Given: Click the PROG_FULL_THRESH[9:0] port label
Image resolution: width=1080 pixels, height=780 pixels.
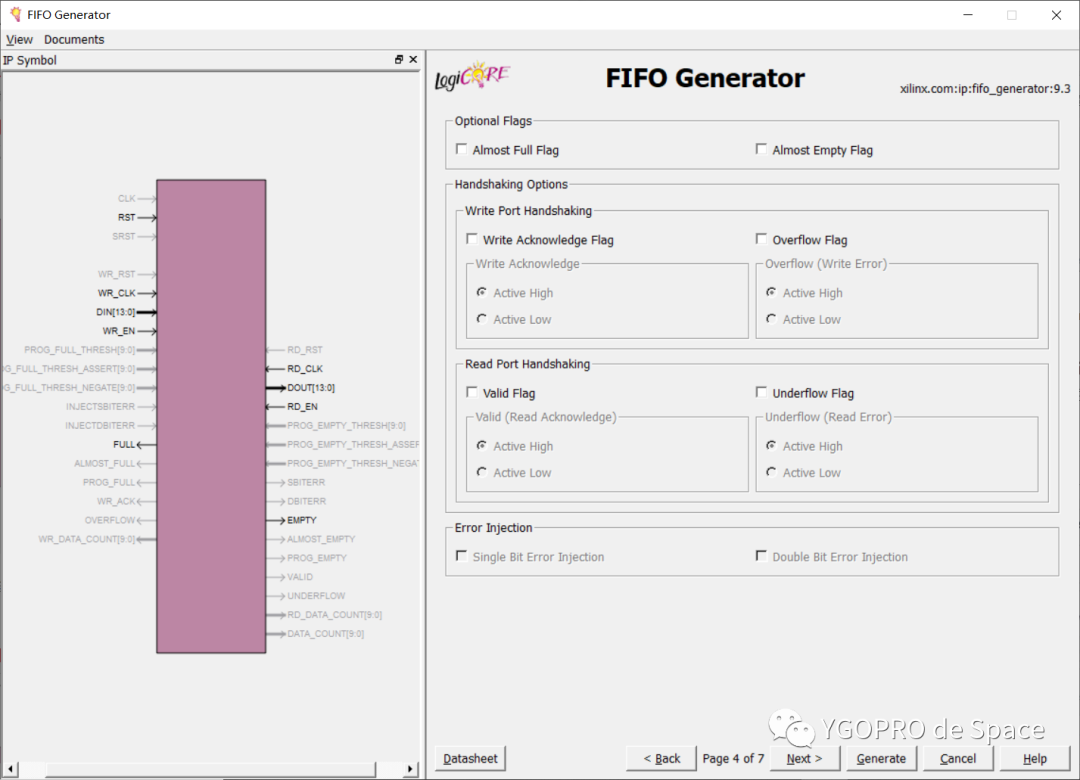Looking at the screenshot, I should point(80,350).
